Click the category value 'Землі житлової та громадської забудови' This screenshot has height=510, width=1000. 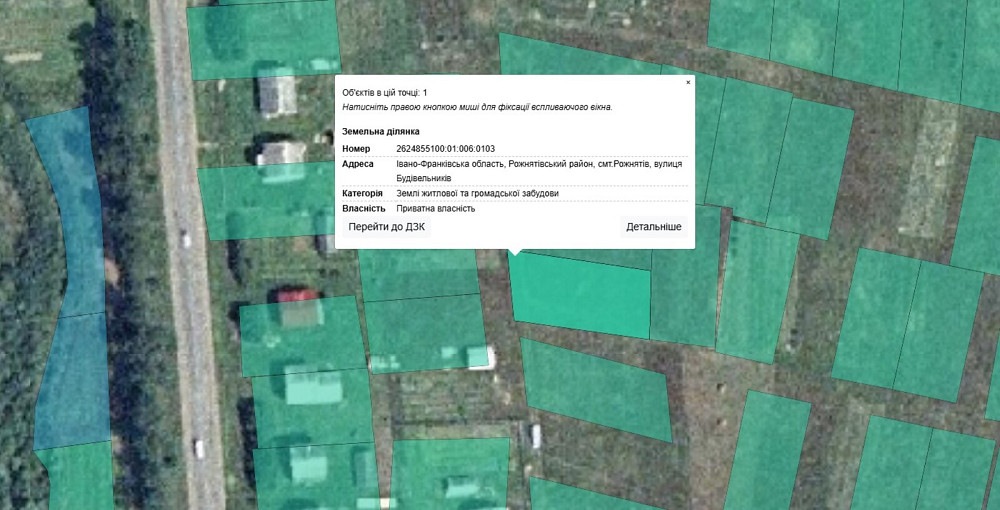coord(477,193)
